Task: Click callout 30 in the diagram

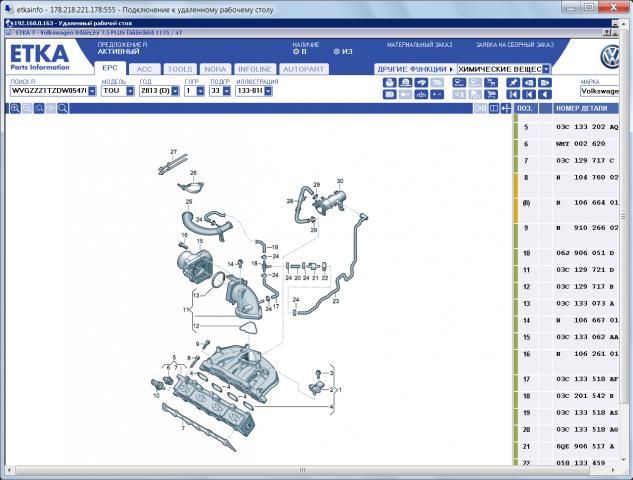Action: (340, 181)
